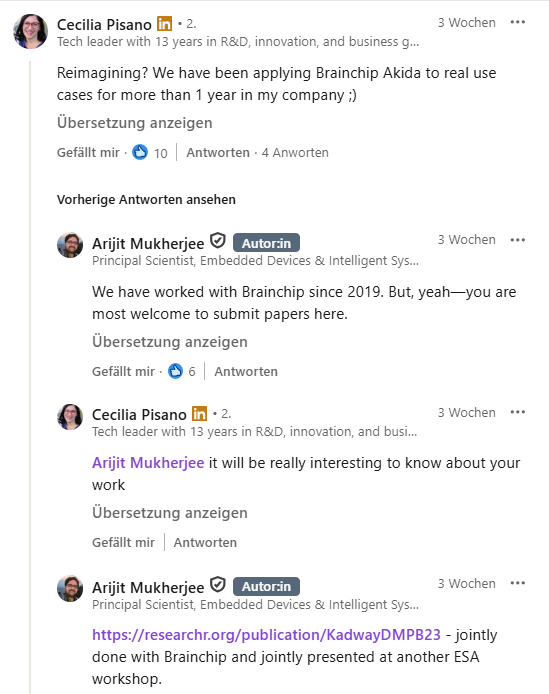Click LinkedIn premium badge next to top Cecilia Pisano

coord(164,23)
